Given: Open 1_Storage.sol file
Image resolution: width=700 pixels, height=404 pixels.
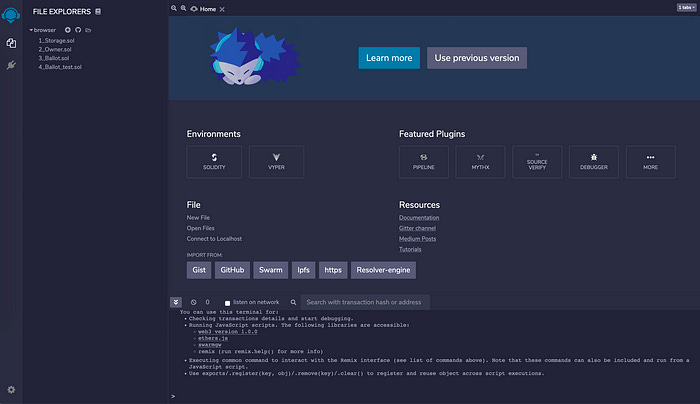Looking at the screenshot, I should [x=56, y=41].
